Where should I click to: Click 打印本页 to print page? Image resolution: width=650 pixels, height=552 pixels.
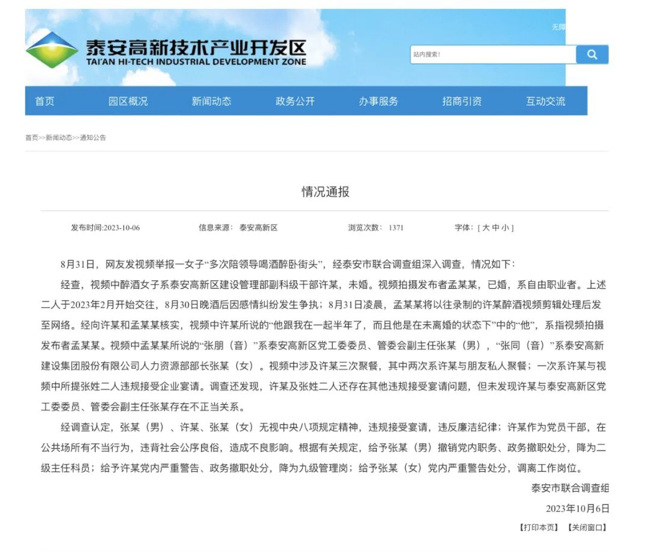[x=539, y=528]
